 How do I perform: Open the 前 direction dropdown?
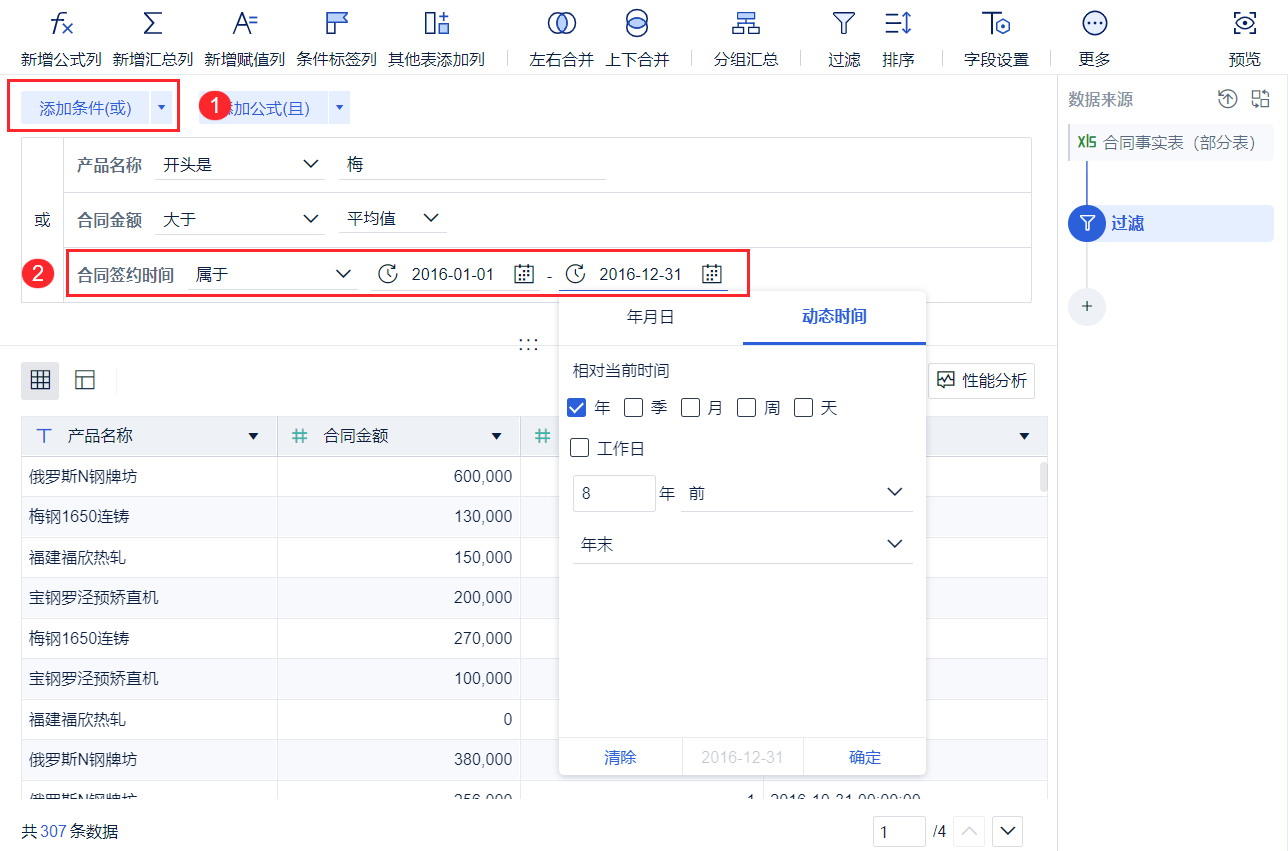coord(796,493)
